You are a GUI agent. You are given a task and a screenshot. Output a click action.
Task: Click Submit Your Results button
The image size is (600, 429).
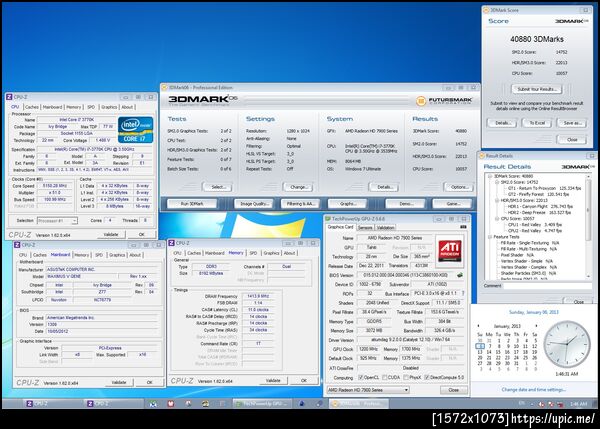click(537, 89)
